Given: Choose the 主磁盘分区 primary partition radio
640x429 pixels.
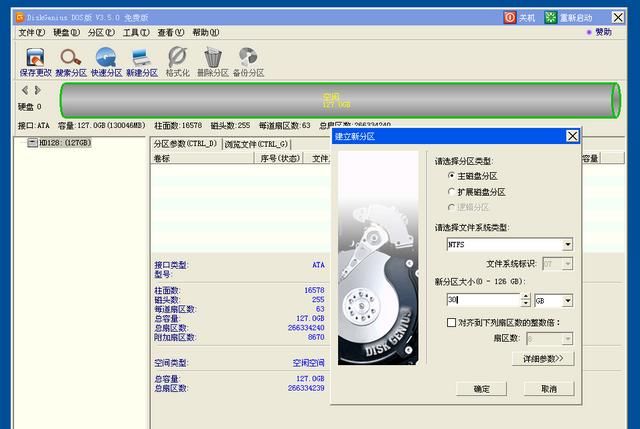Looking at the screenshot, I should click(x=451, y=176).
